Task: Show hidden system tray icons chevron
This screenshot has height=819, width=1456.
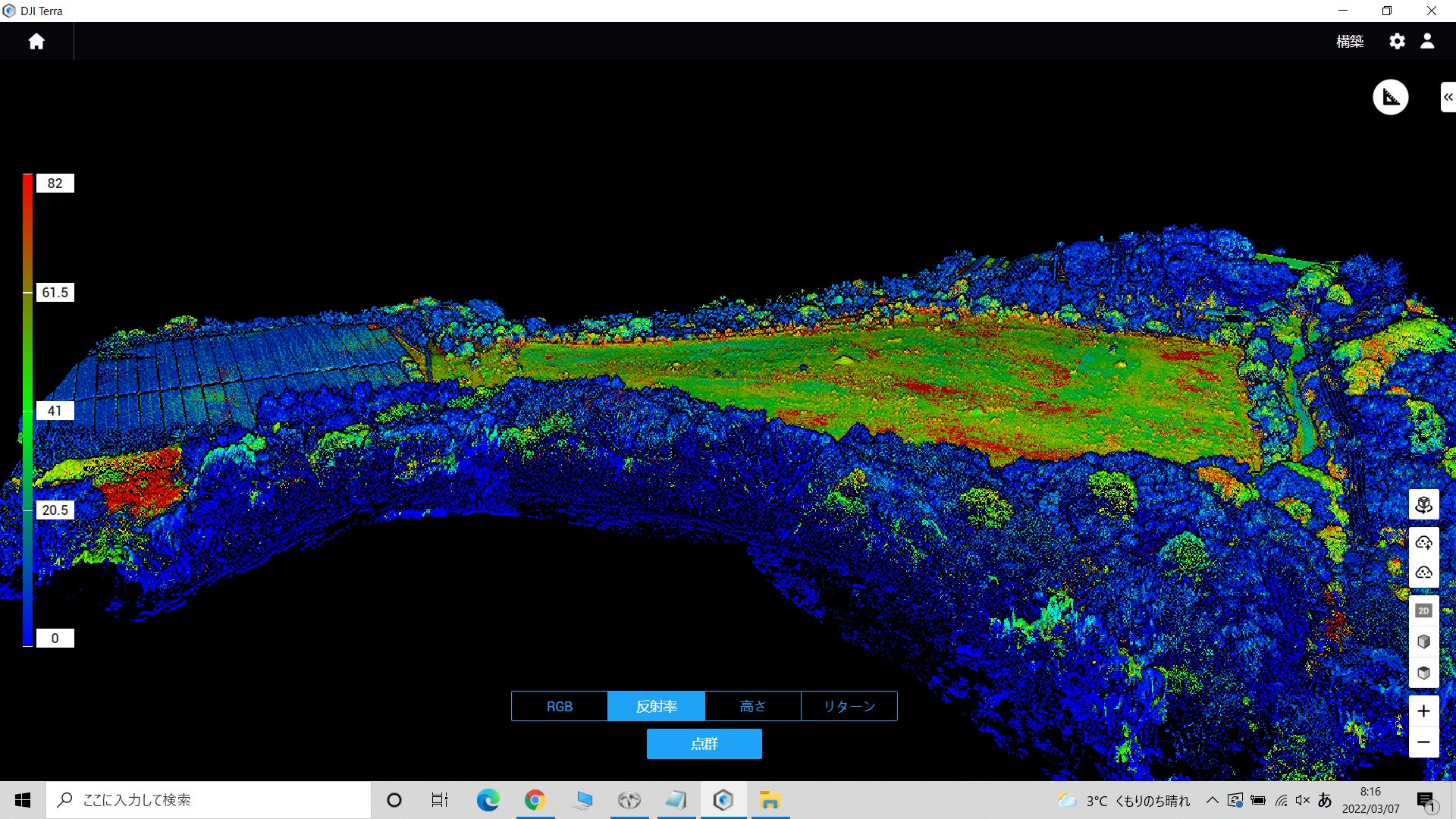Action: tap(1212, 800)
